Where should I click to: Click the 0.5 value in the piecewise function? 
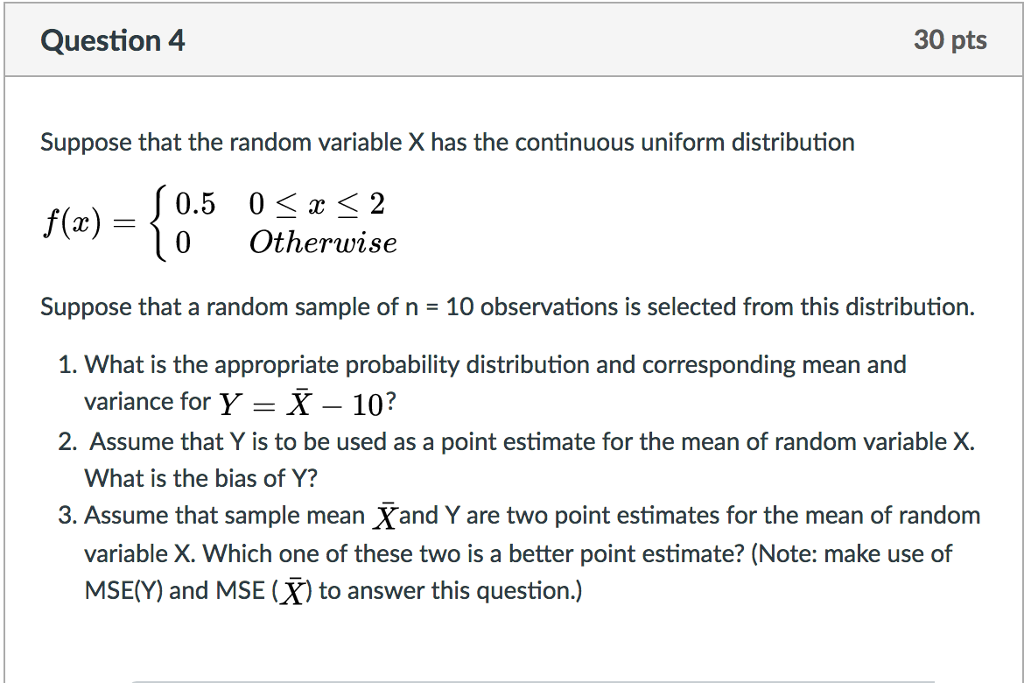point(195,204)
